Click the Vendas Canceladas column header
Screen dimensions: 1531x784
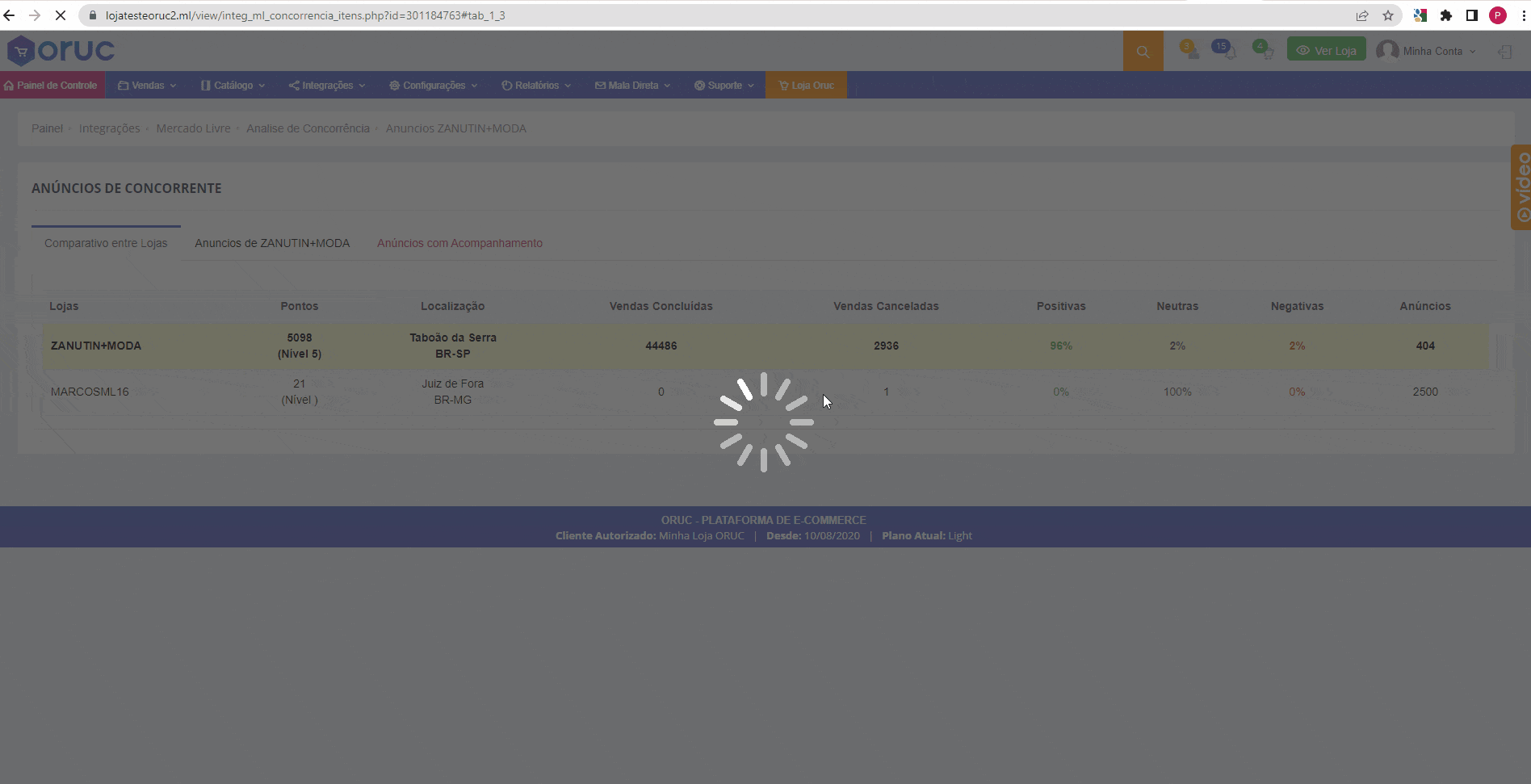pos(886,306)
